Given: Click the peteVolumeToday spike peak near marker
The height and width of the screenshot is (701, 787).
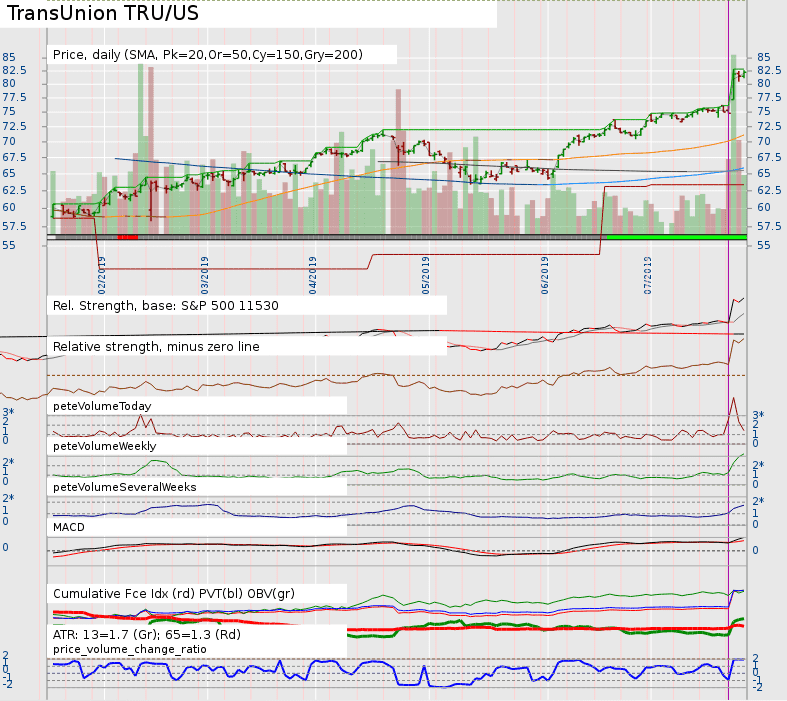Looking at the screenshot, I should pos(733,398).
